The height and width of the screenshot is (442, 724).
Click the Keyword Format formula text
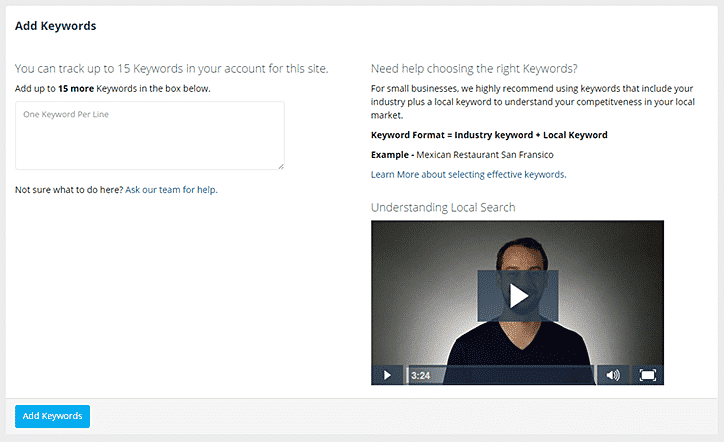click(x=489, y=135)
